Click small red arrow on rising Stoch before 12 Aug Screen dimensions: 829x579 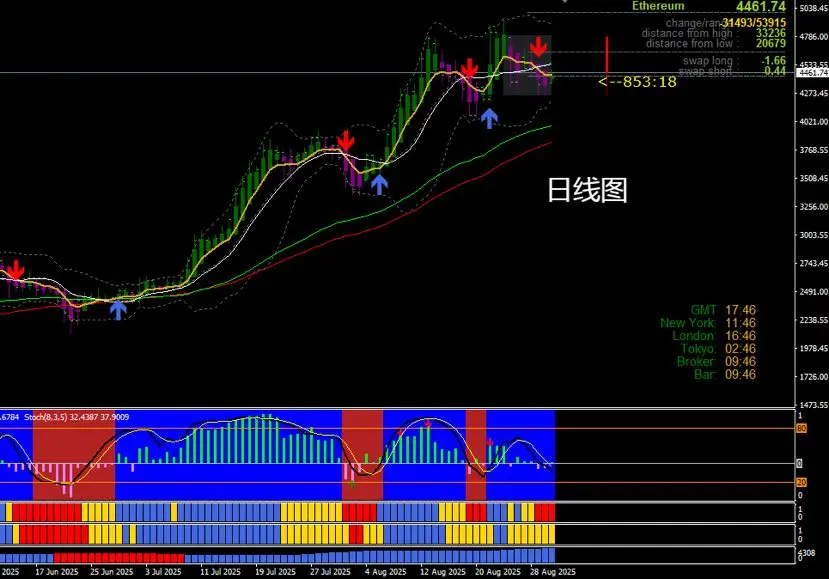click(400, 433)
